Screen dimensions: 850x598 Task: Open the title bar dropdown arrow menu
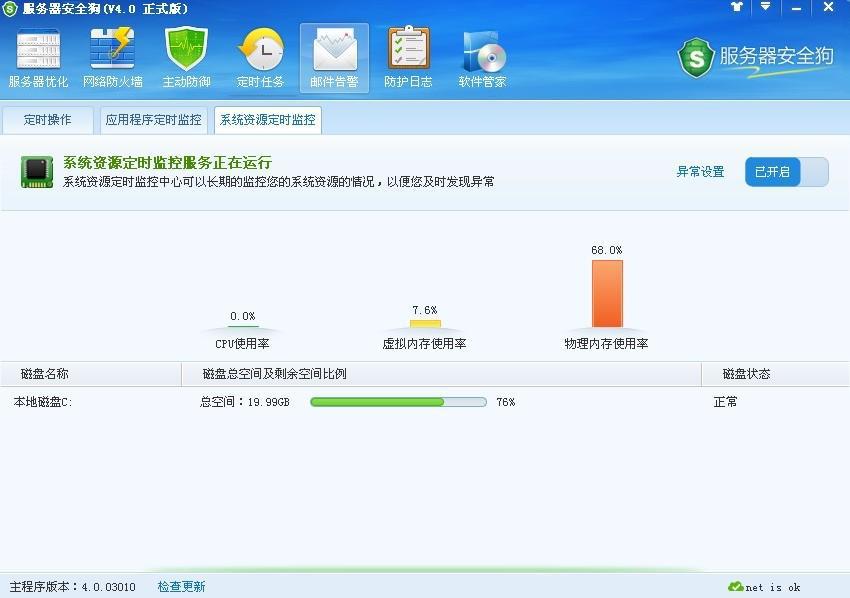point(764,9)
